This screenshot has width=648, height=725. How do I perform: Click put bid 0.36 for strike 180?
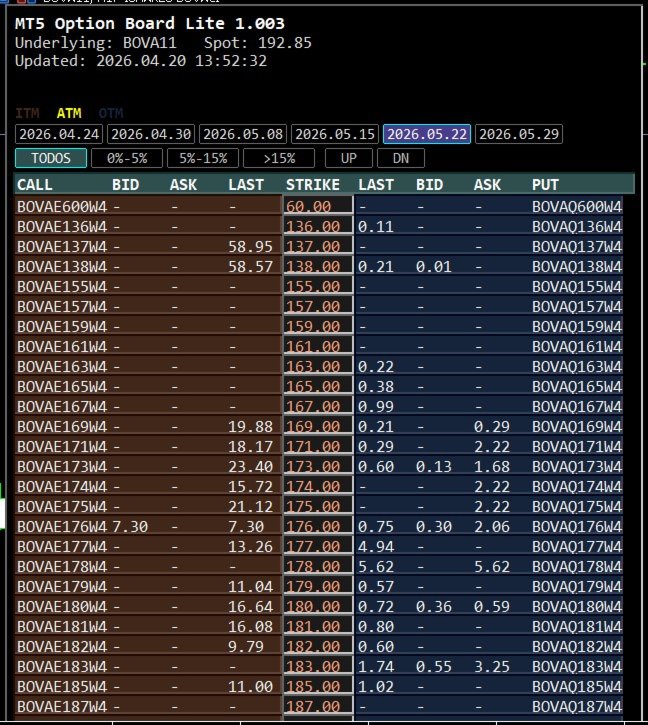click(433, 606)
